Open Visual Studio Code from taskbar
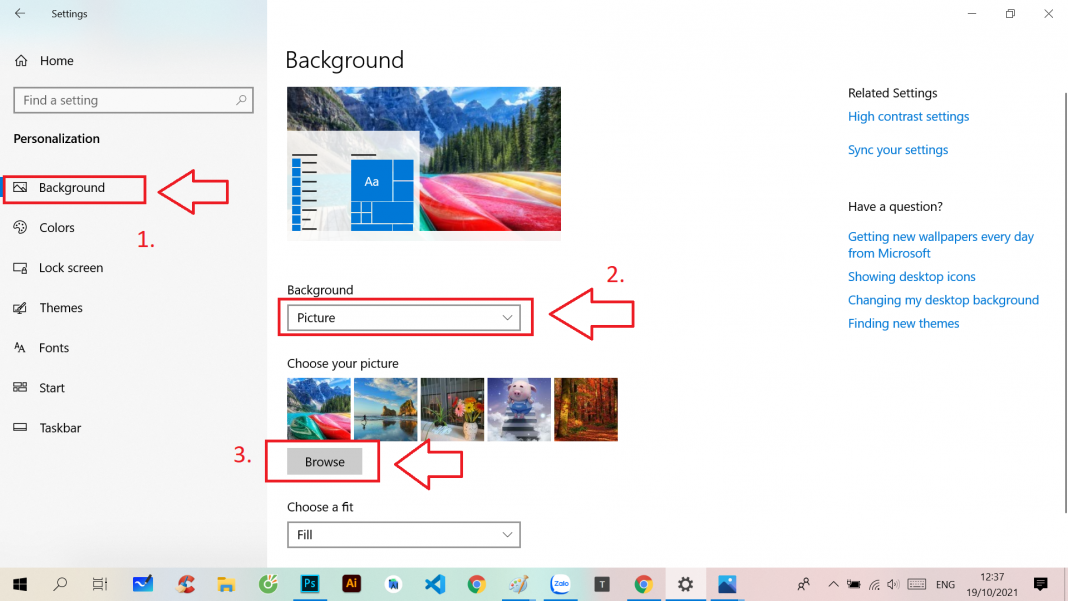 (x=434, y=584)
